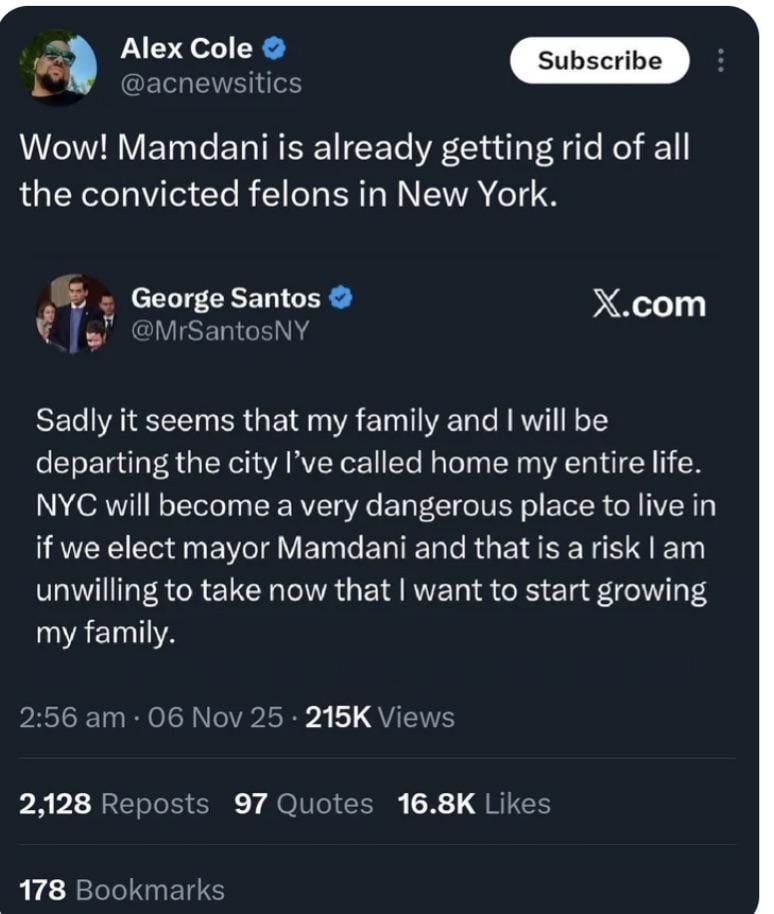Open the @acnewsitics handle link

[x=210, y=83]
